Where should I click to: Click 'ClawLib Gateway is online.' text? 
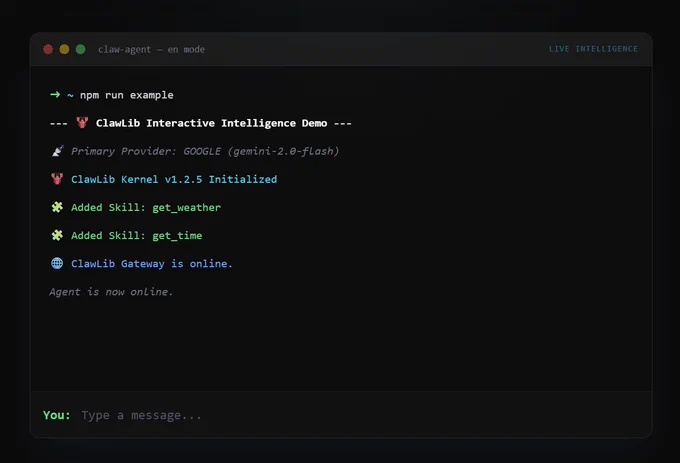152,264
